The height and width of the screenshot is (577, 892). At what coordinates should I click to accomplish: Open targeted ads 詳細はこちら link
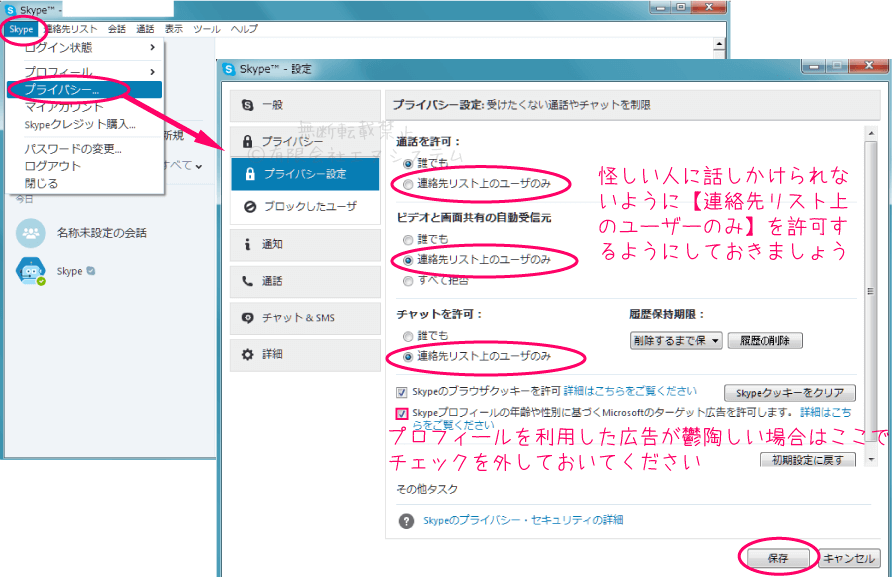pyautogui.click(x=826, y=412)
